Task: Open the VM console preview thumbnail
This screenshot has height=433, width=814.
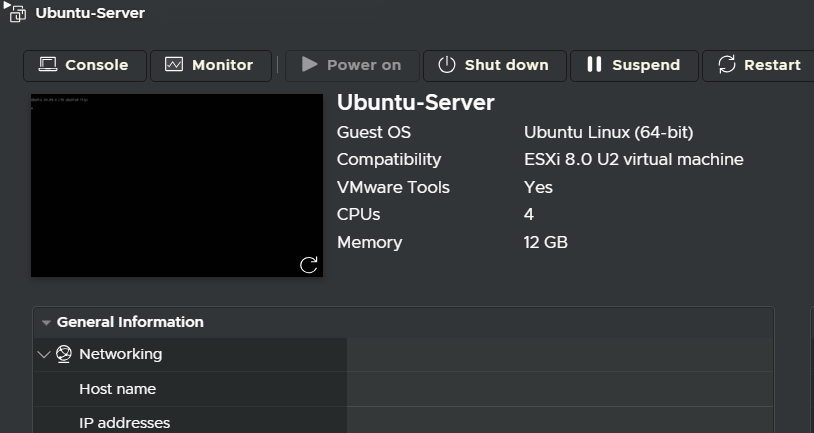Action: coord(177,185)
